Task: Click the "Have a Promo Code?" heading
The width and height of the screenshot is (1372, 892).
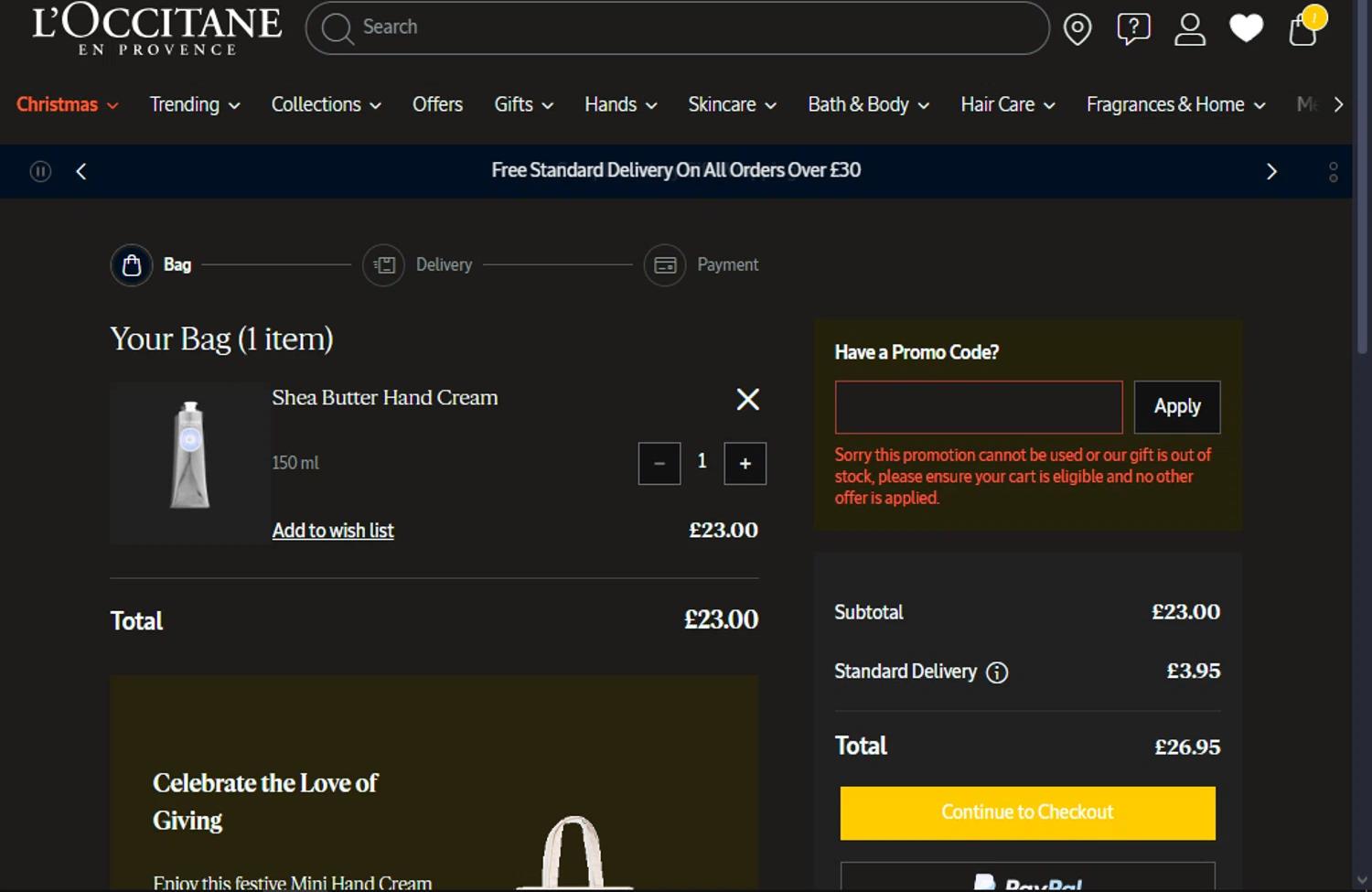Action: (x=916, y=352)
